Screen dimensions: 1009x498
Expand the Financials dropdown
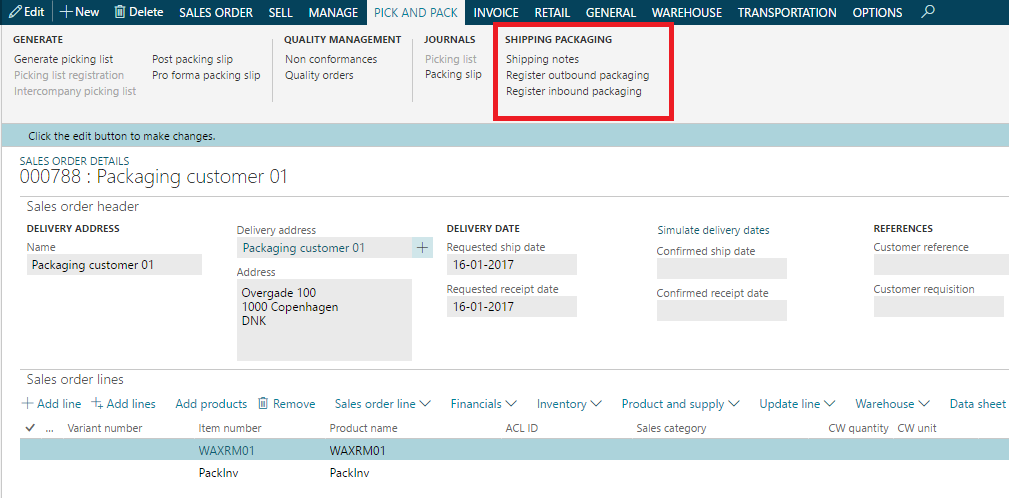pyautogui.click(x=483, y=404)
